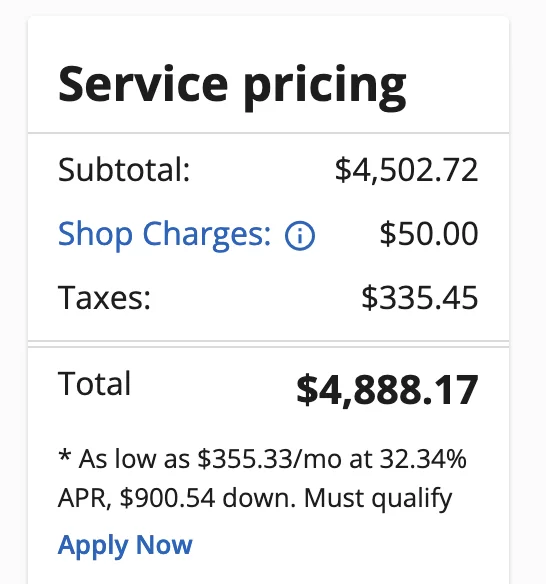Click the bold $4,888.17 total amount

tap(387, 390)
